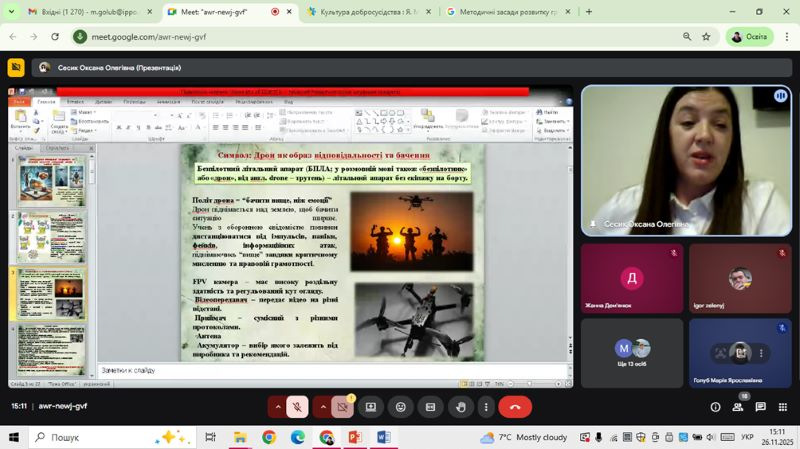Open the chat messages panel
Viewport: 800px width, 449px height.
point(761,407)
